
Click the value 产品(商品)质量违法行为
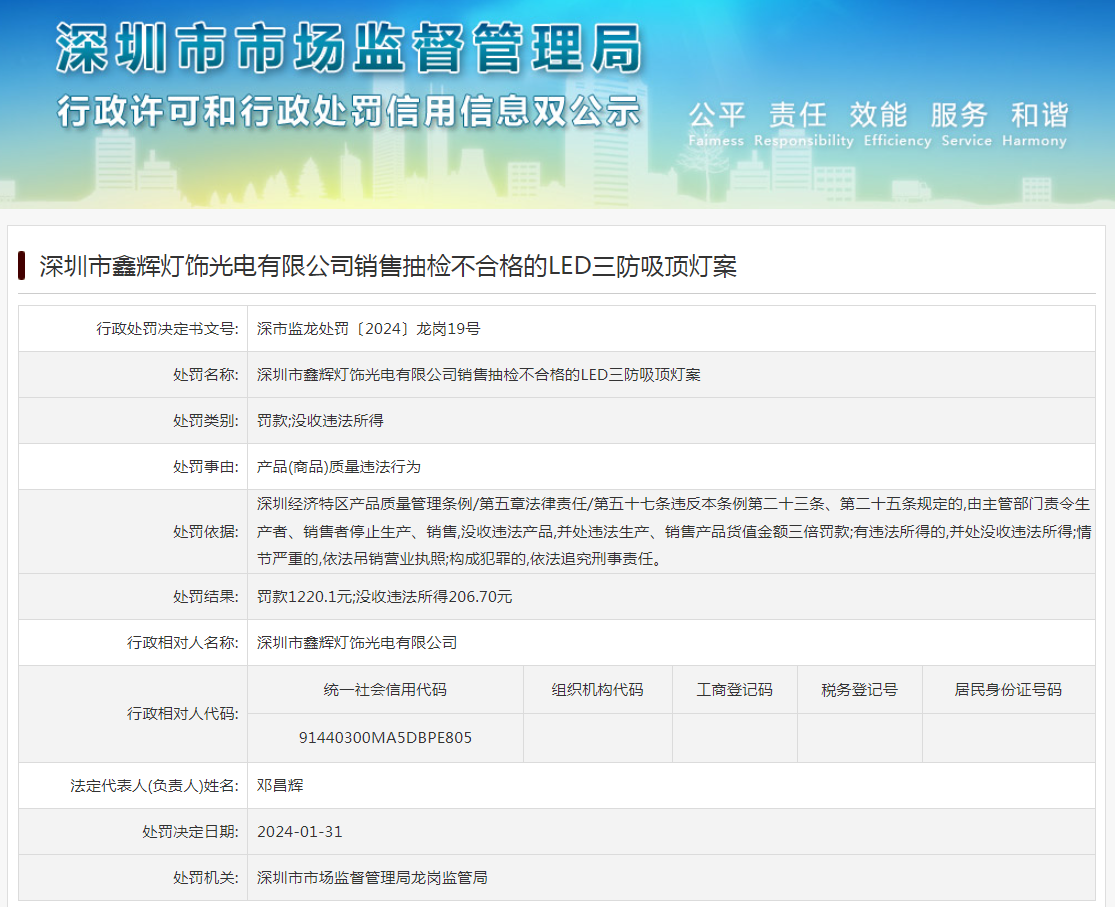click(338, 467)
